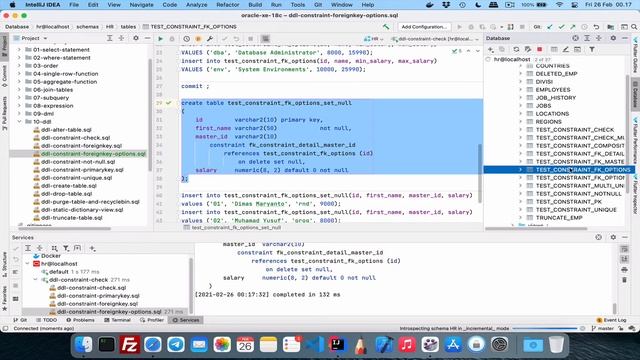Screen dimensions: 640x360
Task: Click the Services filter funnel icon
Action: point(66,248)
